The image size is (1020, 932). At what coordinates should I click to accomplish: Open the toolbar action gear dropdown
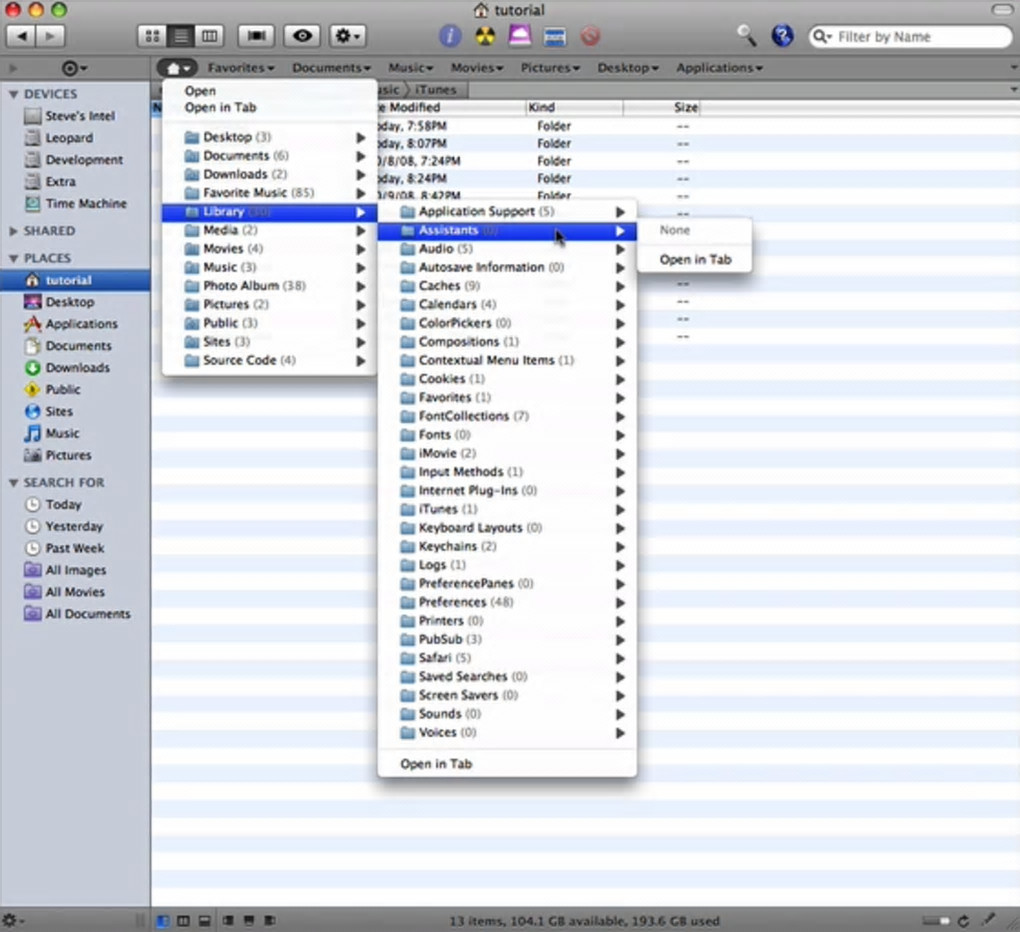pyautogui.click(x=347, y=36)
